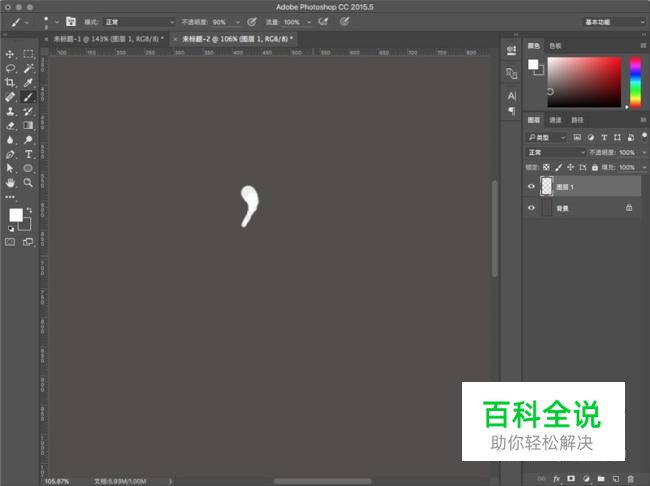The height and width of the screenshot is (486, 650).
Task: Open the opacity 90% slider dropdown
Action: point(238,22)
